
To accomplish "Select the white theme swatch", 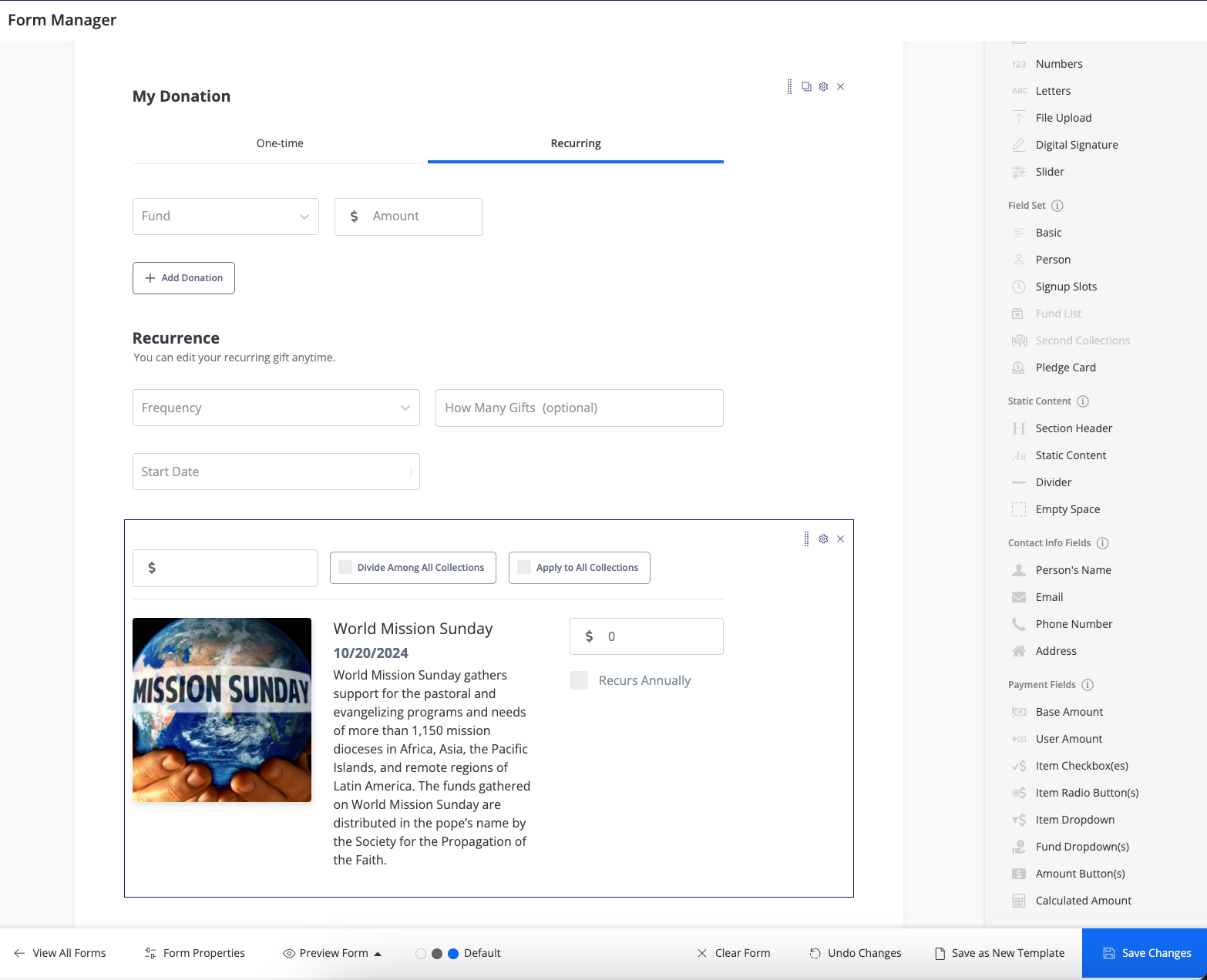I will [421, 954].
